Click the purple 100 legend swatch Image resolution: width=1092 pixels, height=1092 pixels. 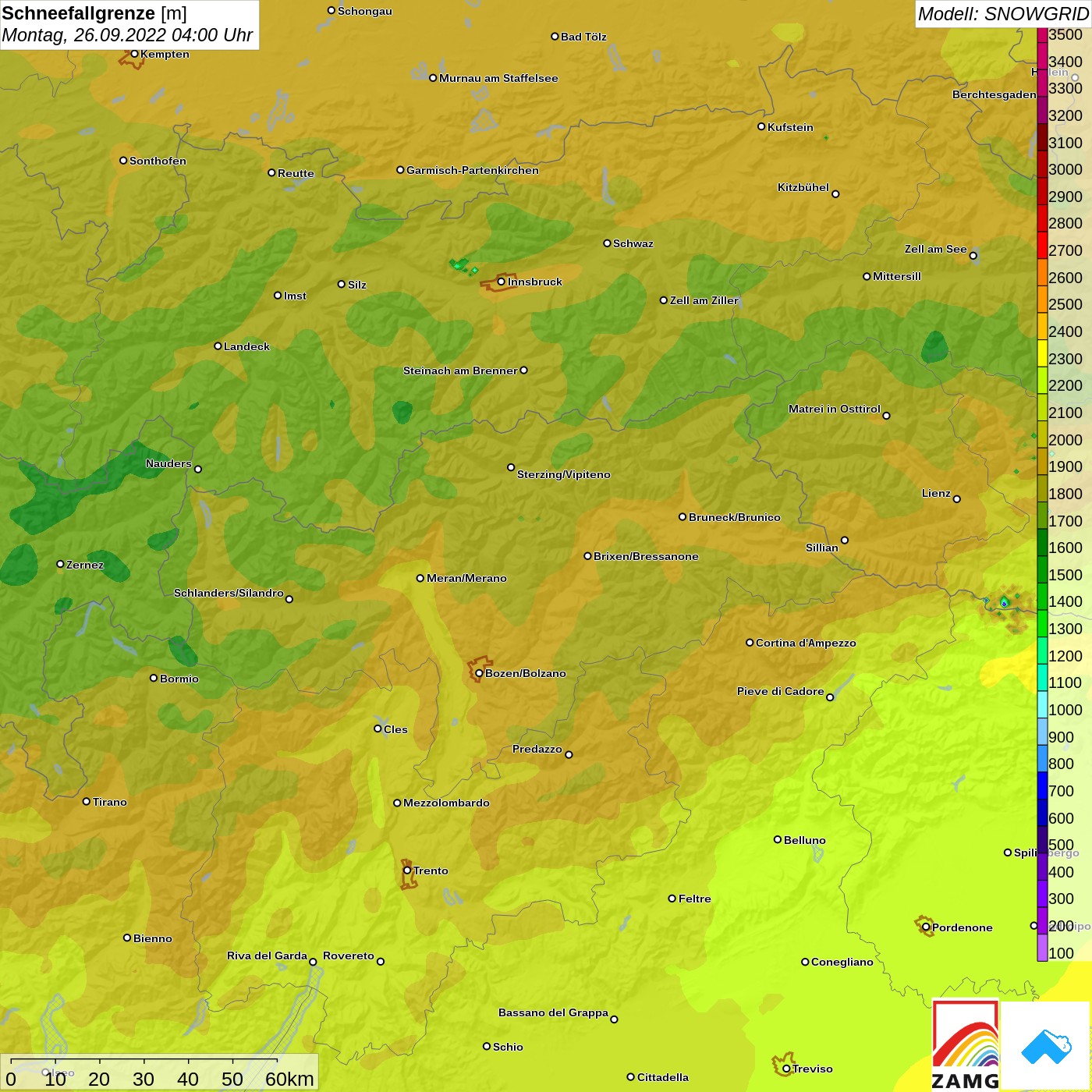[1042, 948]
